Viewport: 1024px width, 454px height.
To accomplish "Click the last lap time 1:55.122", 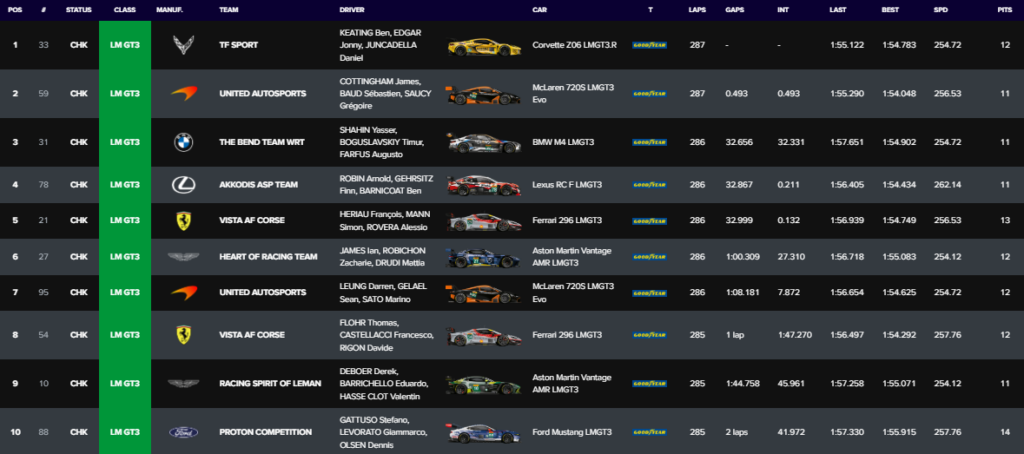I will [x=846, y=45].
